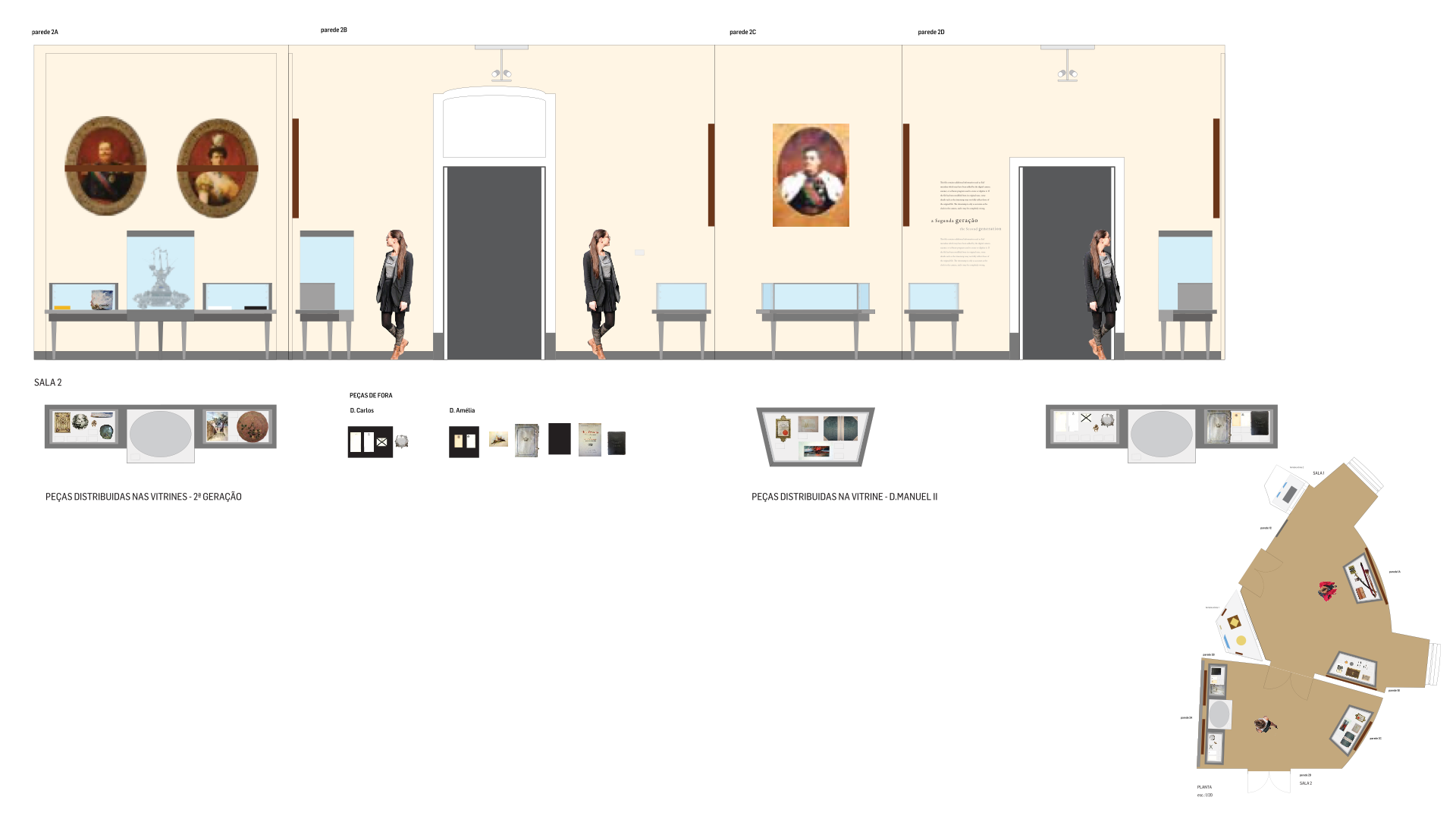Select the parede 2C heading

742,33
